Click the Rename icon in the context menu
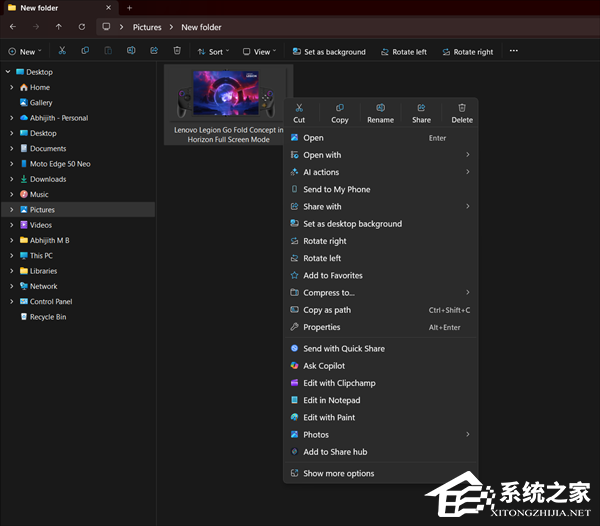 [x=380, y=108]
